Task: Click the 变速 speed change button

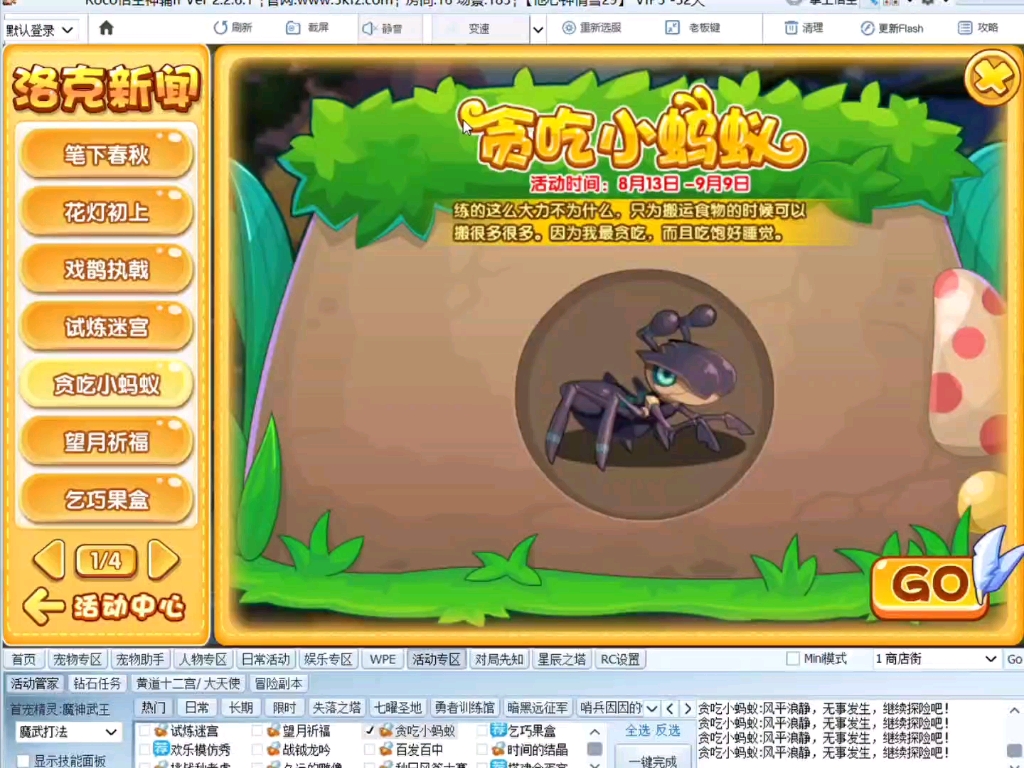Action: (480, 29)
